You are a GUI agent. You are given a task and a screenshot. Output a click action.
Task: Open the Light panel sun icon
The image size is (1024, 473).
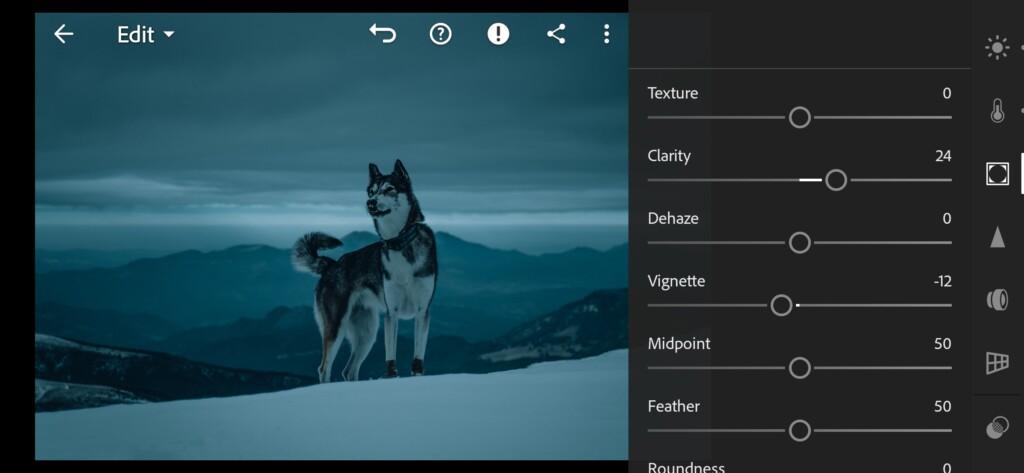pos(997,48)
